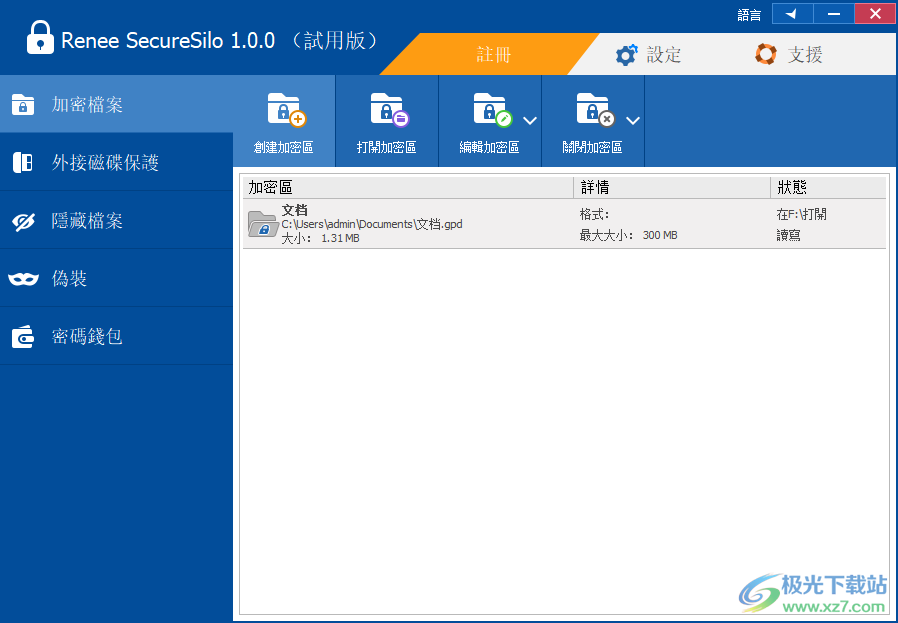Open the 設定 menu
Image resolution: width=898 pixels, height=623 pixels.
(x=660, y=54)
